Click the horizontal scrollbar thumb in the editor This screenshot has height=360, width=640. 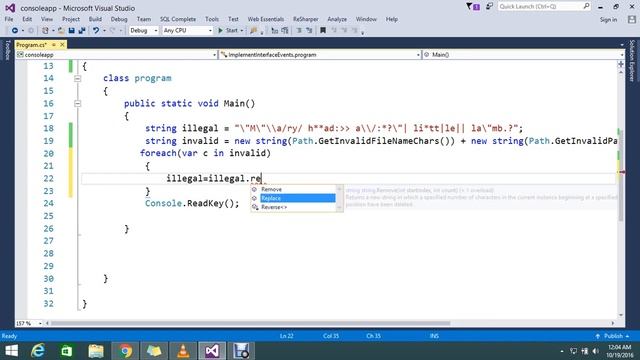(x=250, y=323)
